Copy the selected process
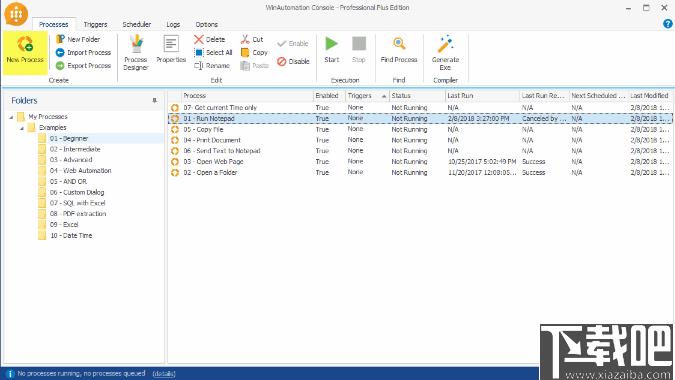 254,53
